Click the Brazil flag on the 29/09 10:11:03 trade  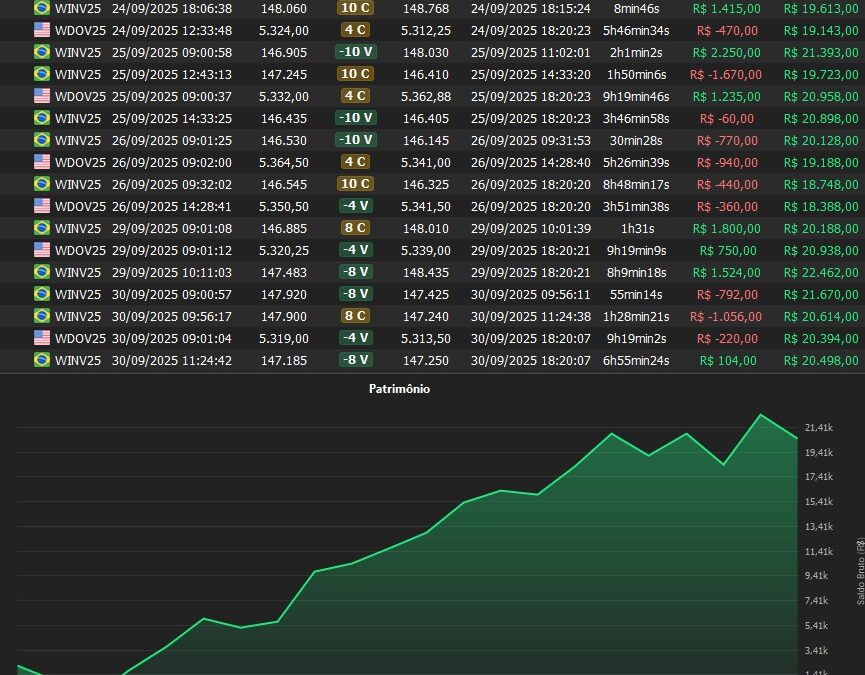42,272
